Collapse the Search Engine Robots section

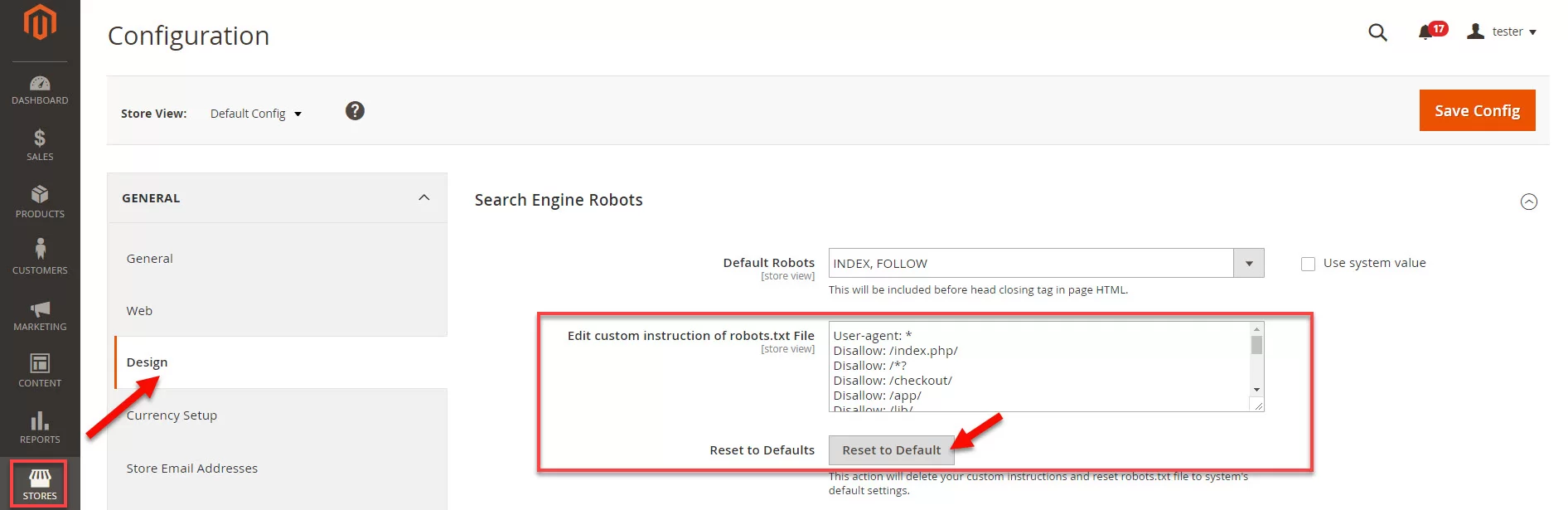[x=1529, y=202]
